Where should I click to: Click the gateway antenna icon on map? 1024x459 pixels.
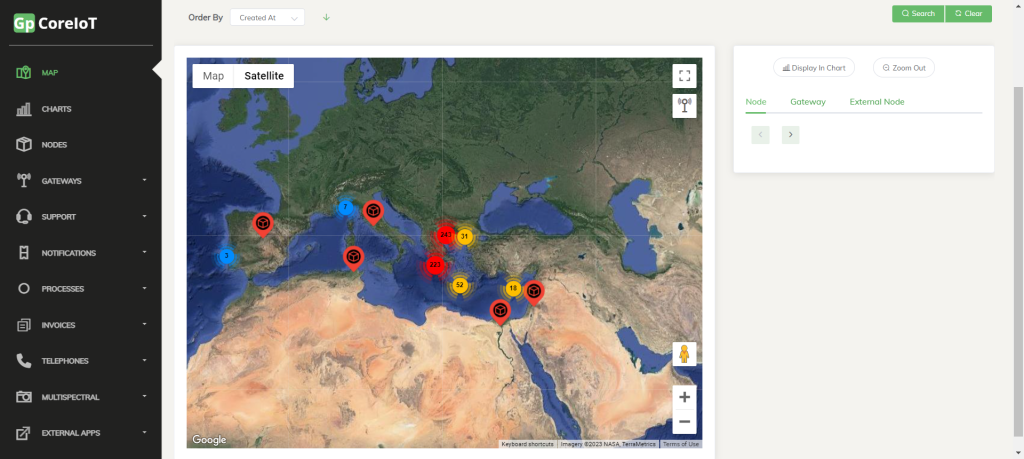pos(684,105)
